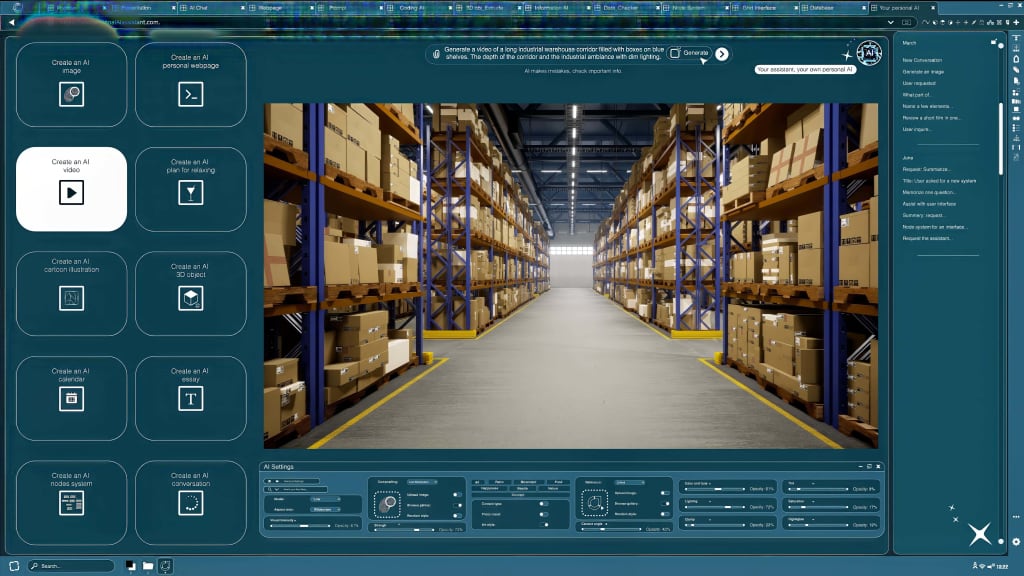
Task: Open the Create an AI nodes system card
Action: (x=71, y=502)
